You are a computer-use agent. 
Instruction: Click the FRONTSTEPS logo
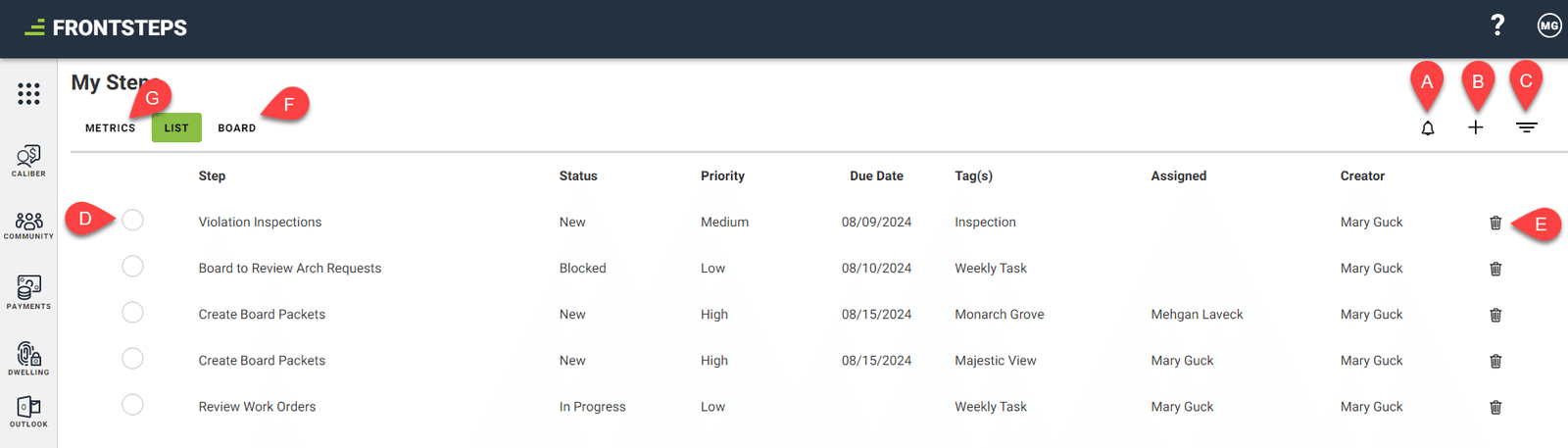point(106,27)
